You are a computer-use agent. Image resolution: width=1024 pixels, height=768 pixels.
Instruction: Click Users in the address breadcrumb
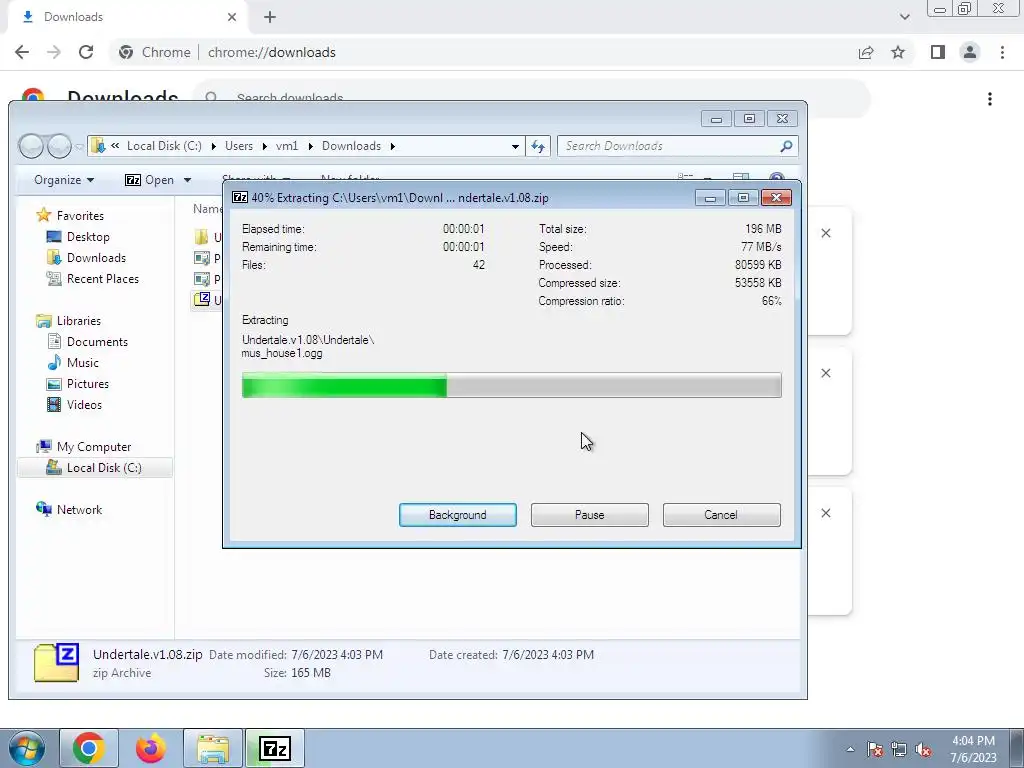239,146
